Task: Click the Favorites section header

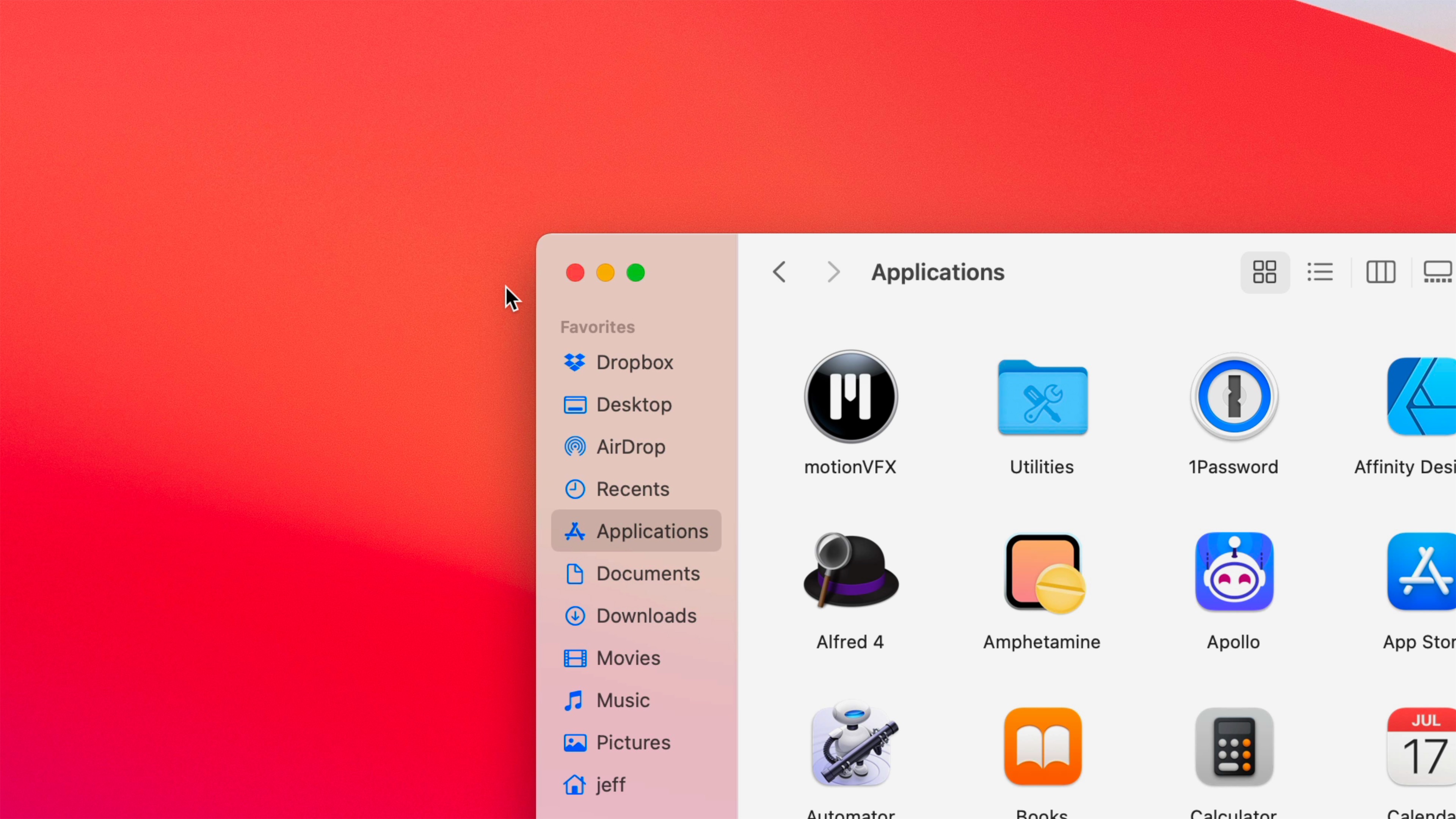Action: pos(598,327)
